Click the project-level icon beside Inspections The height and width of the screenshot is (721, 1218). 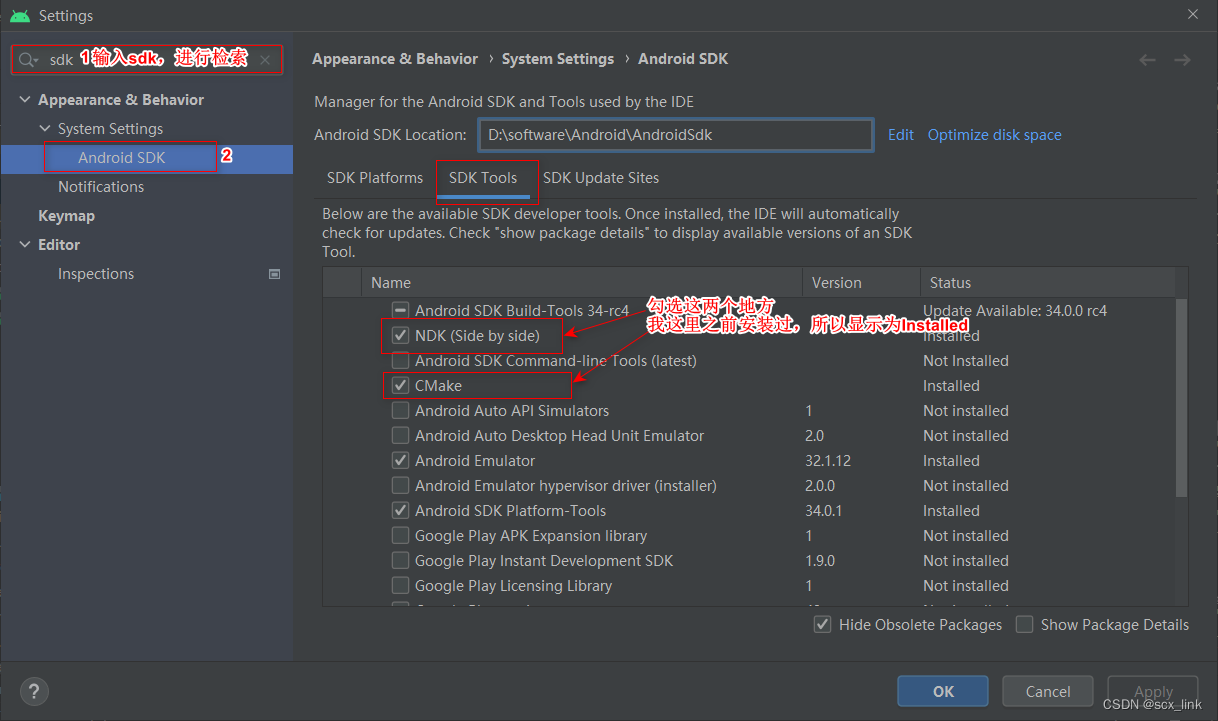pyautogui.click(x=275, y=274)
